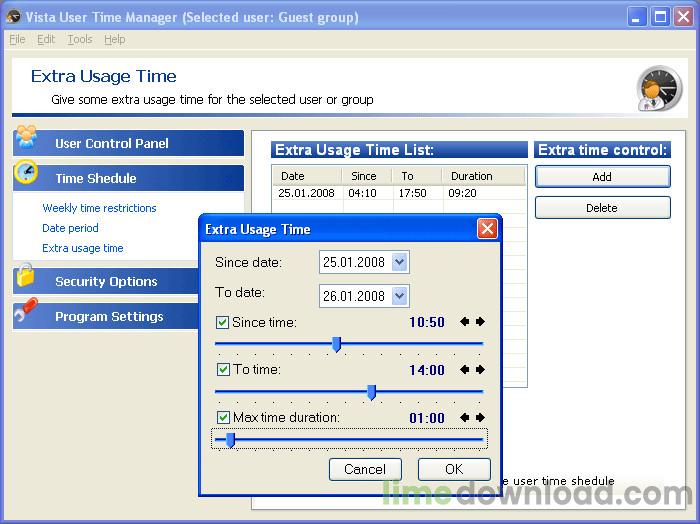
Task: Open the Tools menu
Action: [x=80, y=39]
